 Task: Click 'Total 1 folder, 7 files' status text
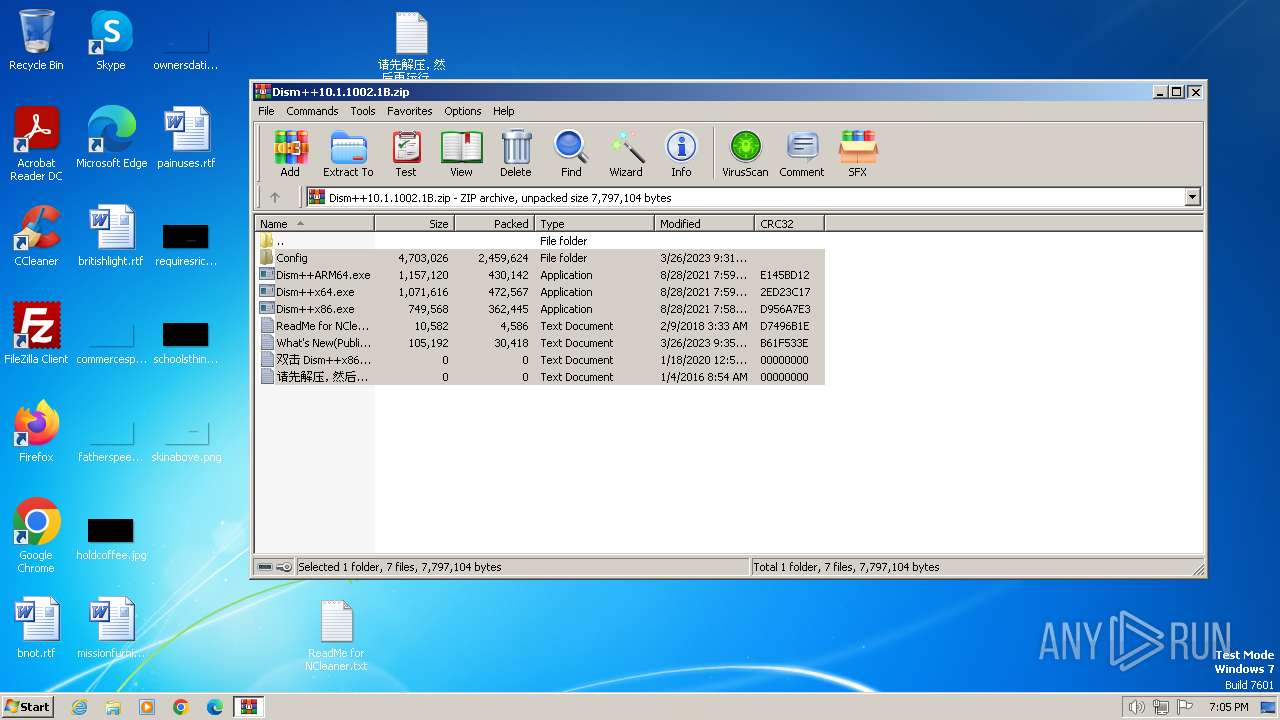846,567
